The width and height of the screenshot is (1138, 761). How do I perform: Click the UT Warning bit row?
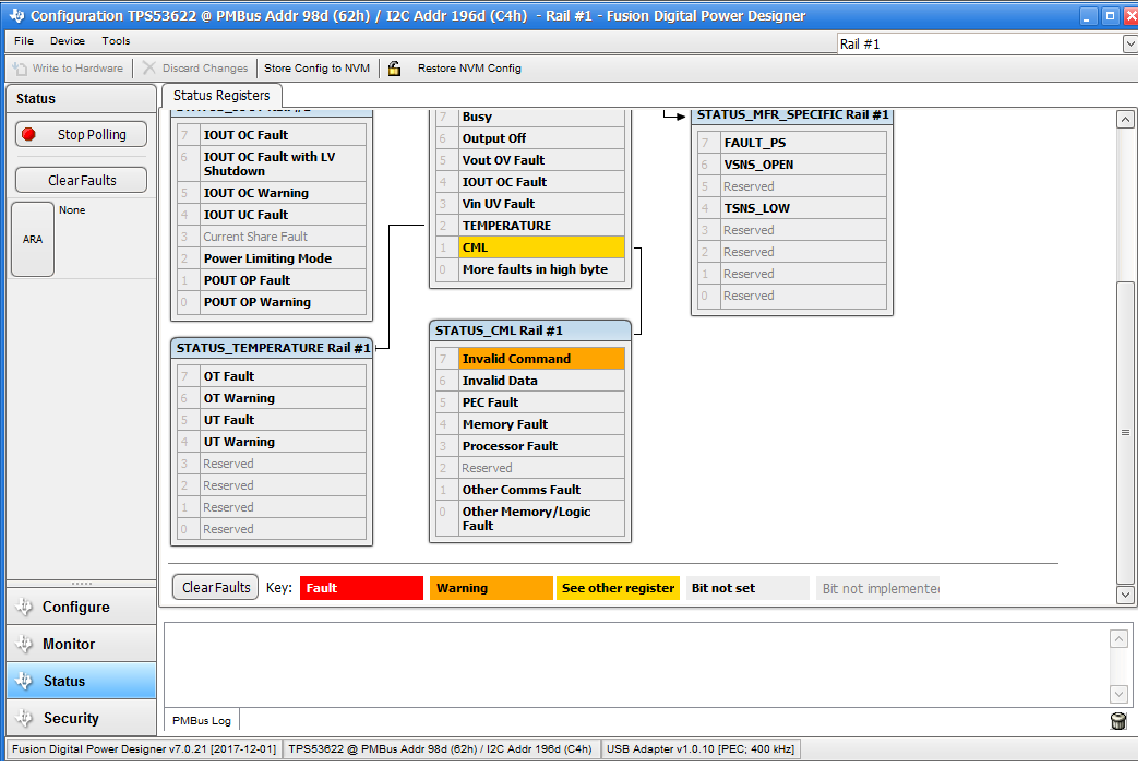(271, 441)
